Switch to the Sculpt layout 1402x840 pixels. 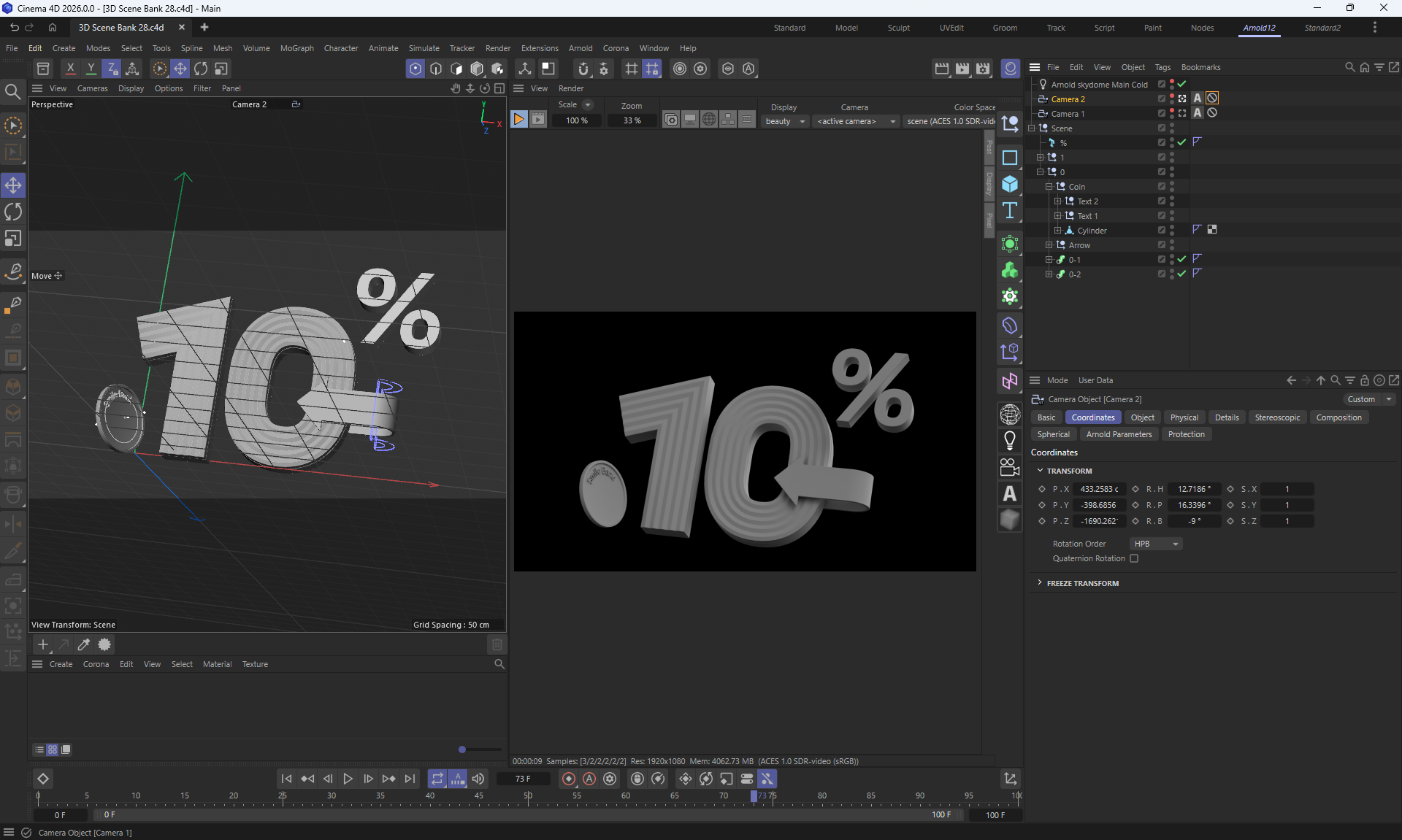(898, 28)
